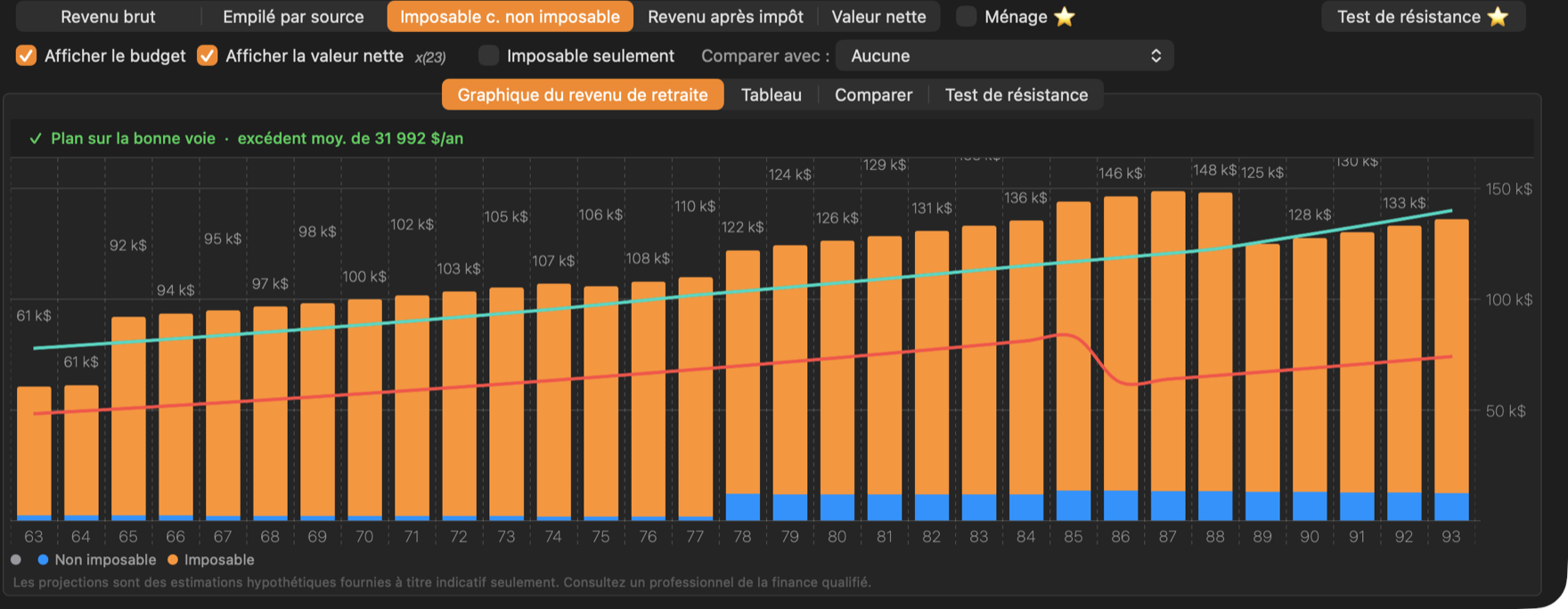Click the blue Non imposable legend dot
The height and width of the screenshot is (609, 1568).
43,560
